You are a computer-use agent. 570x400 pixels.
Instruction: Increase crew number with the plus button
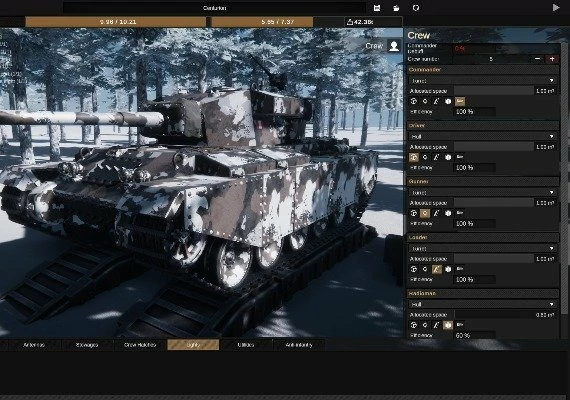(552, 59)
